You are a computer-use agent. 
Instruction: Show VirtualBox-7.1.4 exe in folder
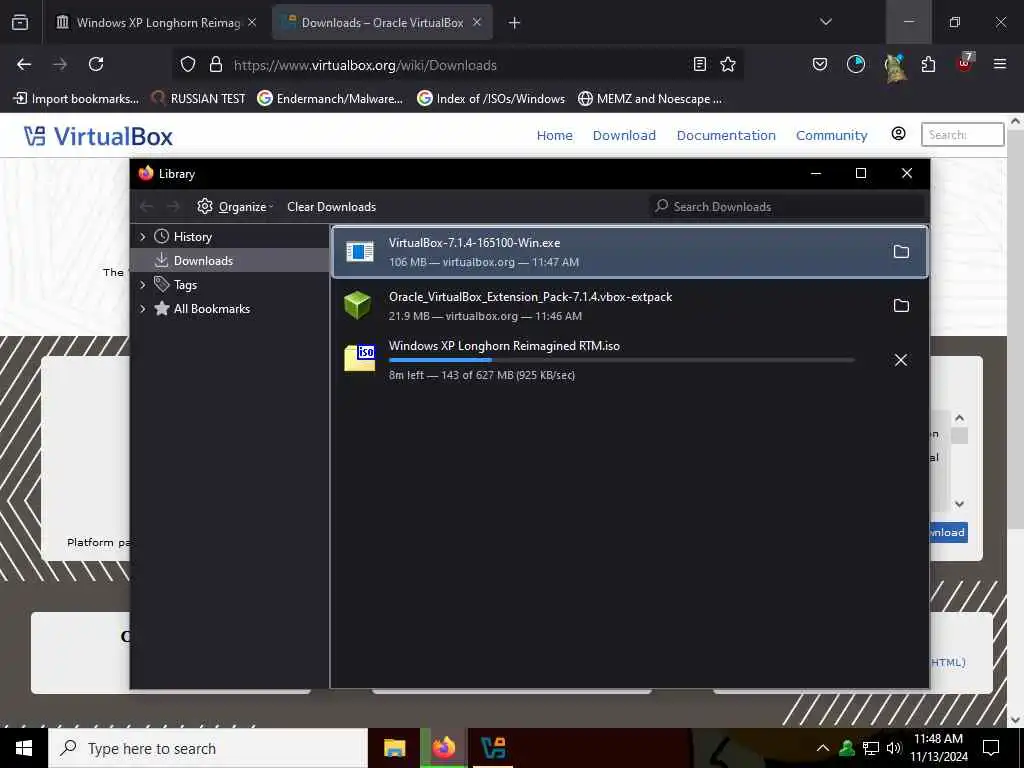pos(901,252)
